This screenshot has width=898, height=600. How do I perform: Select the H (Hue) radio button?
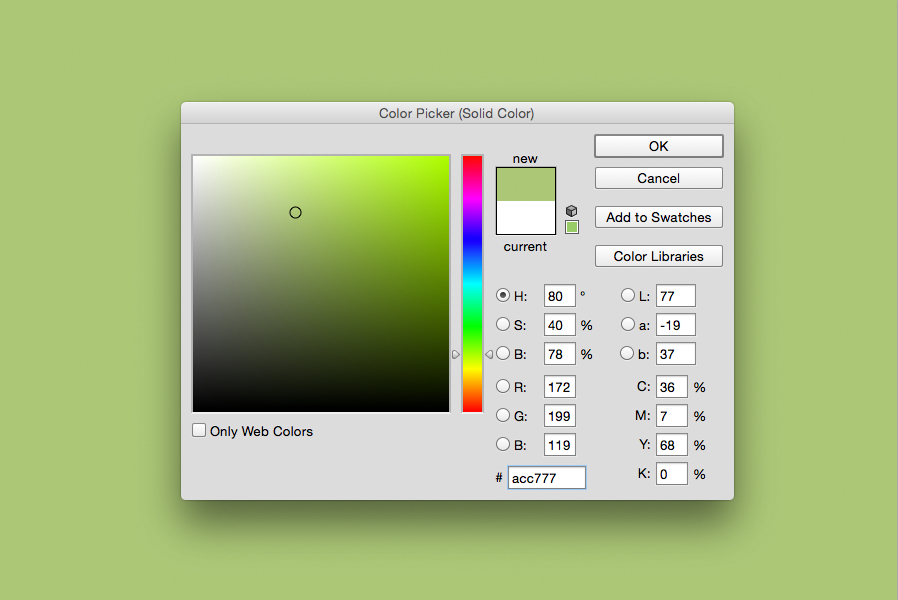click(x=503, y=295)
